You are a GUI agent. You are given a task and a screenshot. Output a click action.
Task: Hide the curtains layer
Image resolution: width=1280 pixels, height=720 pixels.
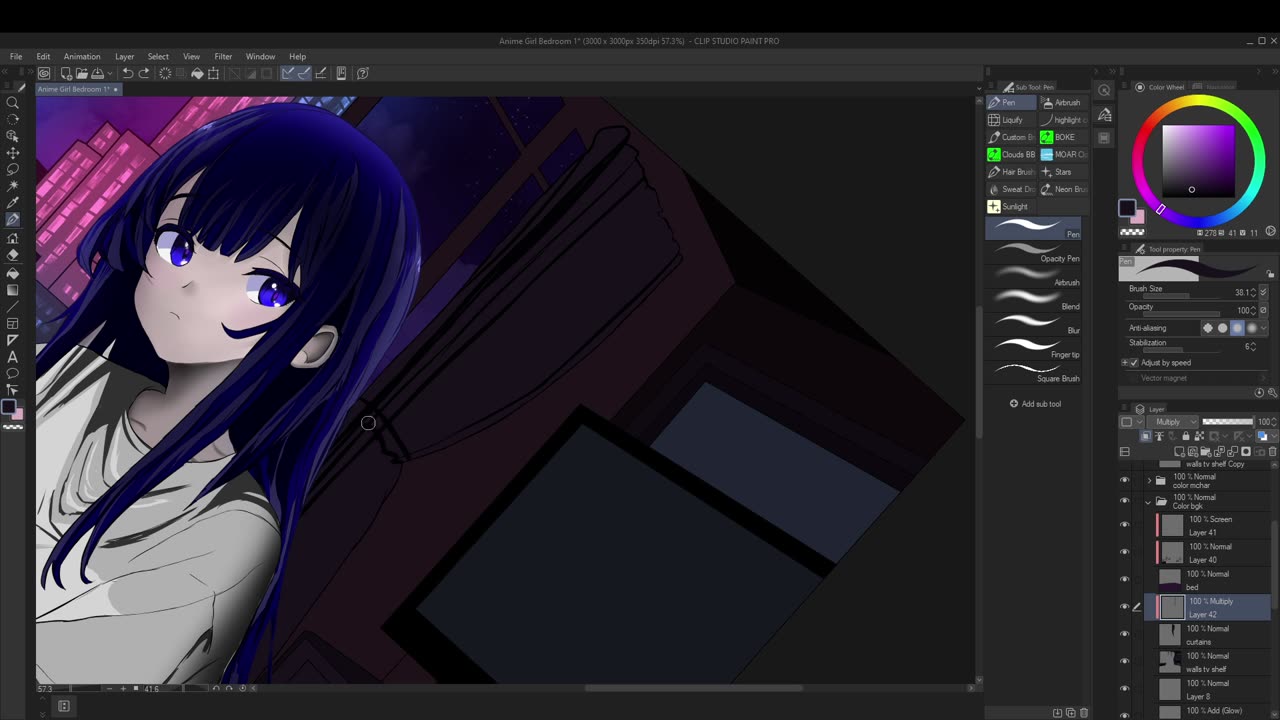click(1124, 634)
